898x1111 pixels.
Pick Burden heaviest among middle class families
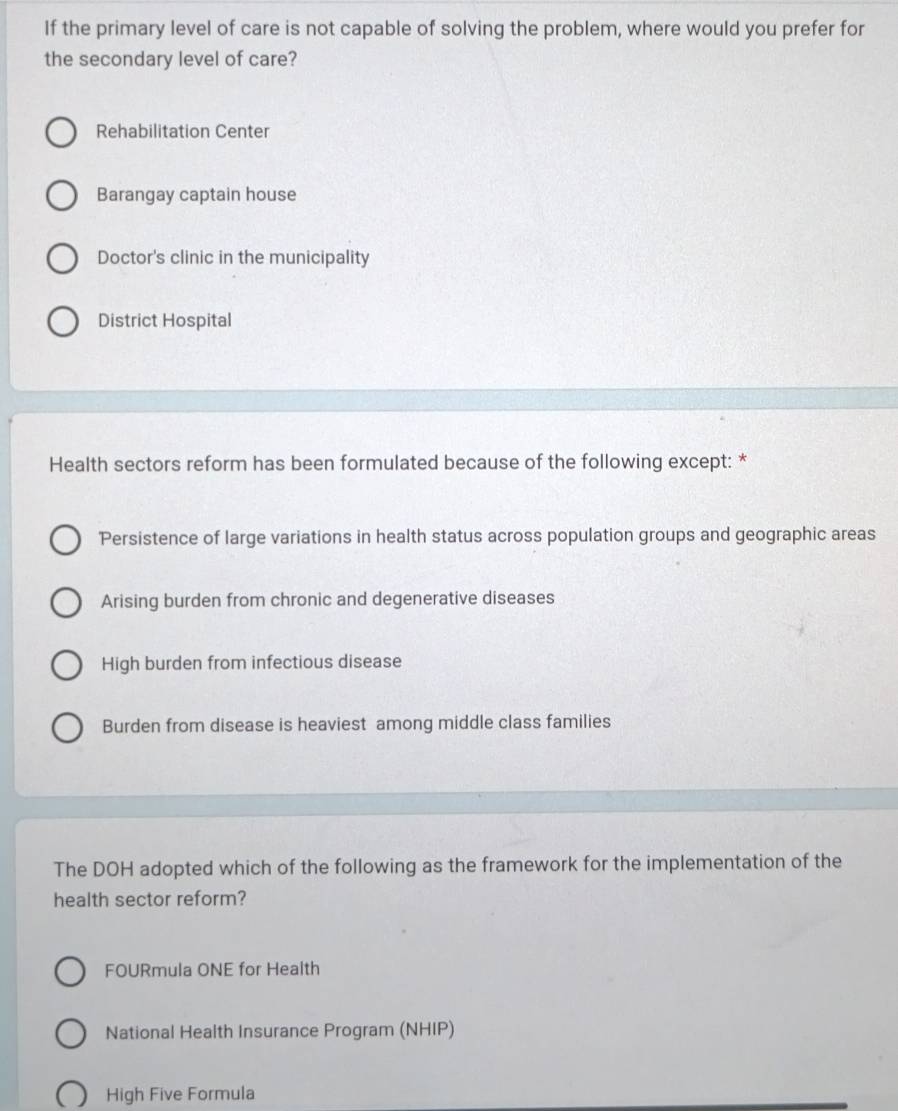point(67,728)
